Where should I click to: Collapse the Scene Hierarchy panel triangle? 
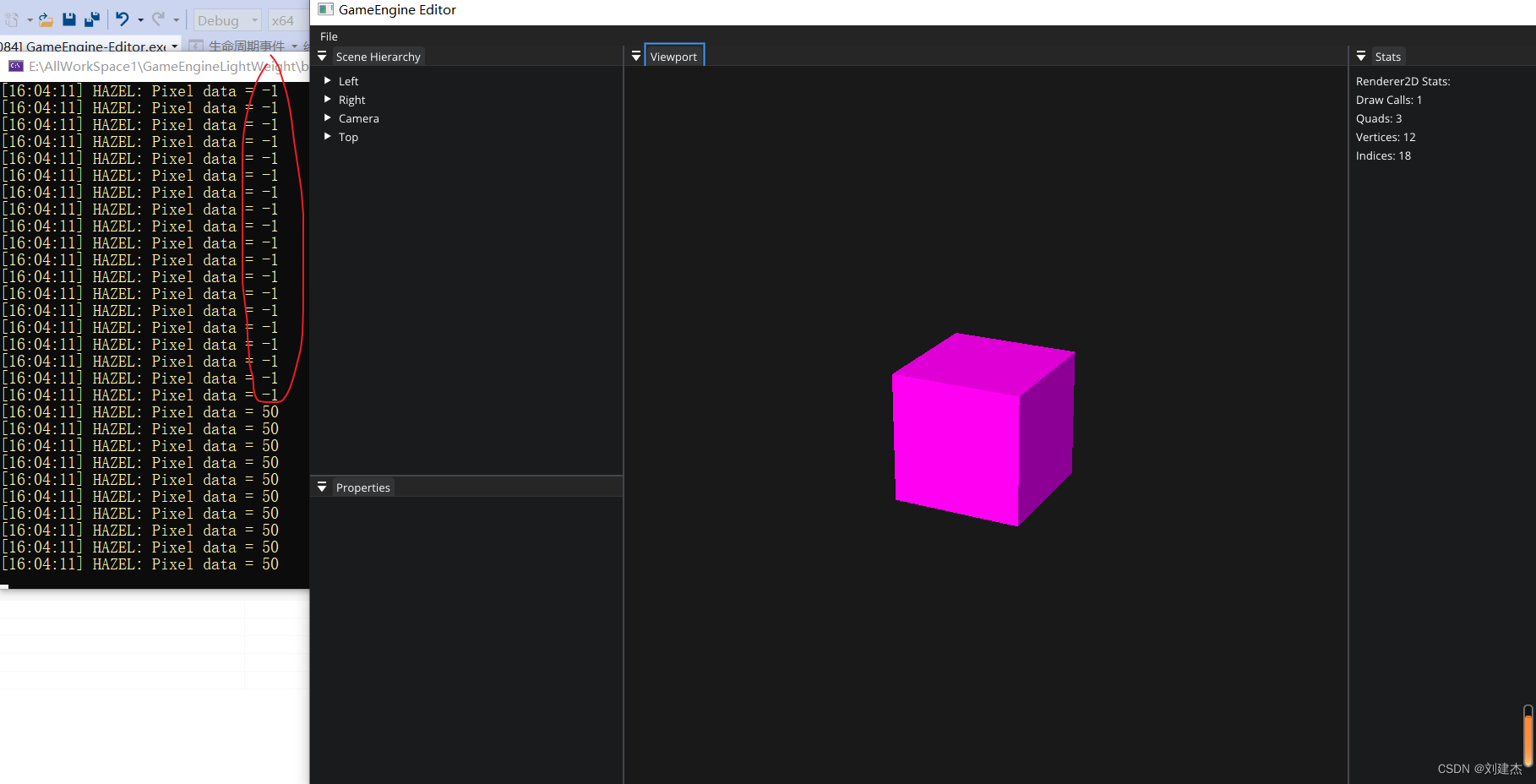[x=322, y=56]
